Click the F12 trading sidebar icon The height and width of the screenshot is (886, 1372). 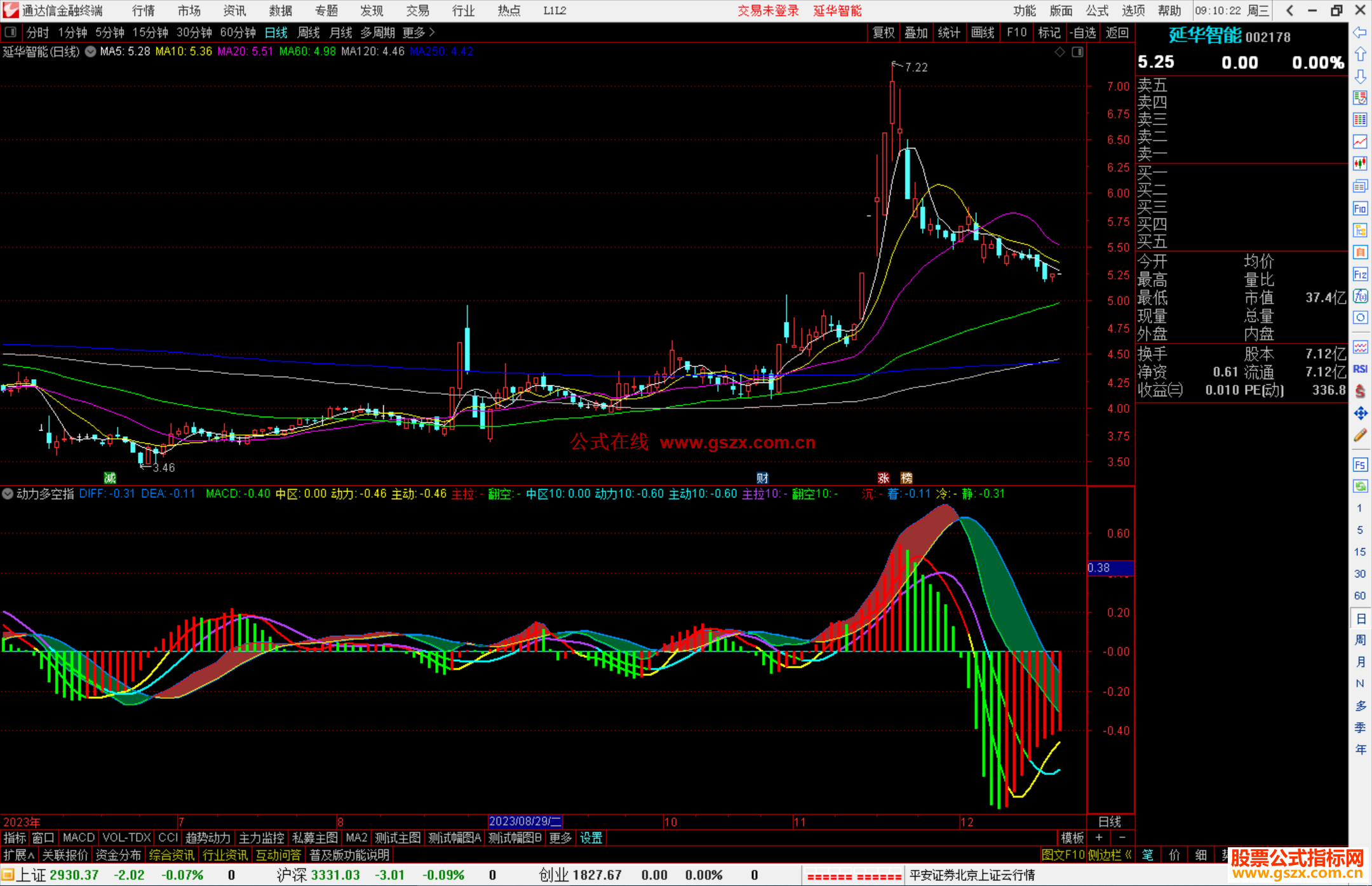pos(1359,274)
